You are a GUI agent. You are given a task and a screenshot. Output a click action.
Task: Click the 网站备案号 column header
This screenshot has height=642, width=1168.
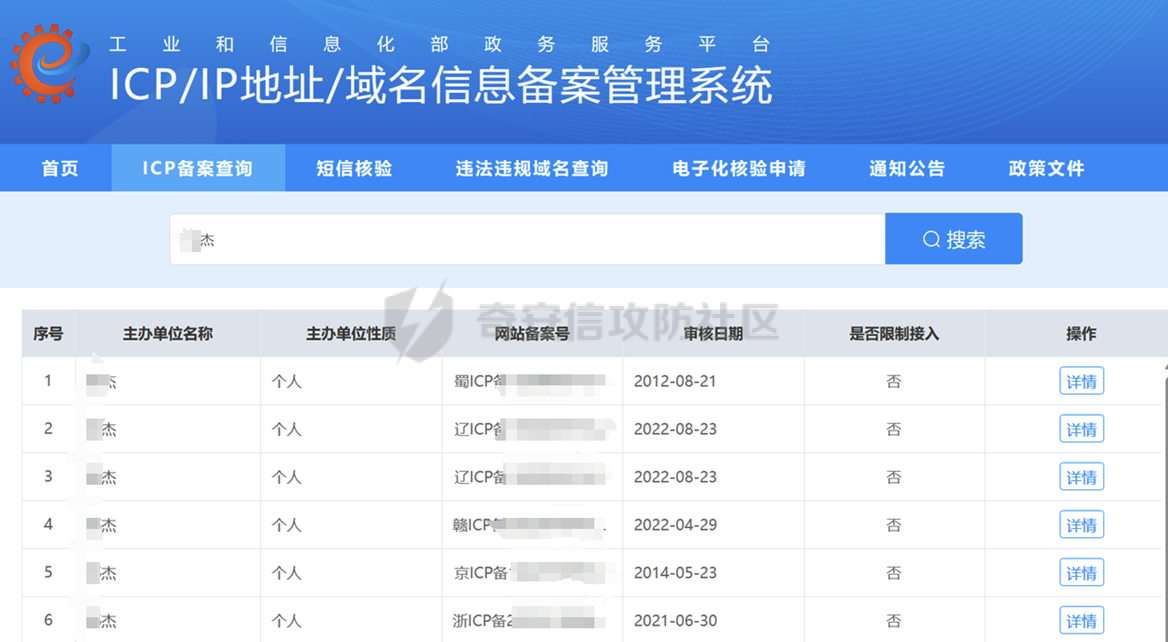pyautogui.click(x=532, y=334)
